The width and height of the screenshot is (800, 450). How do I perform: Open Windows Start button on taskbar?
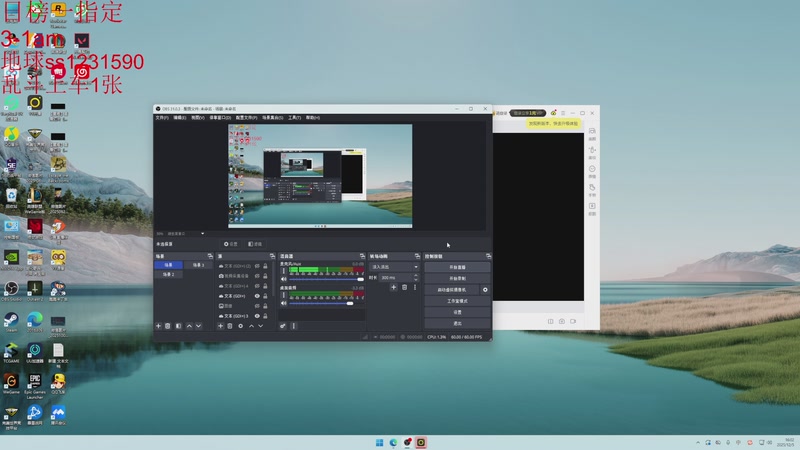point(379,442)
